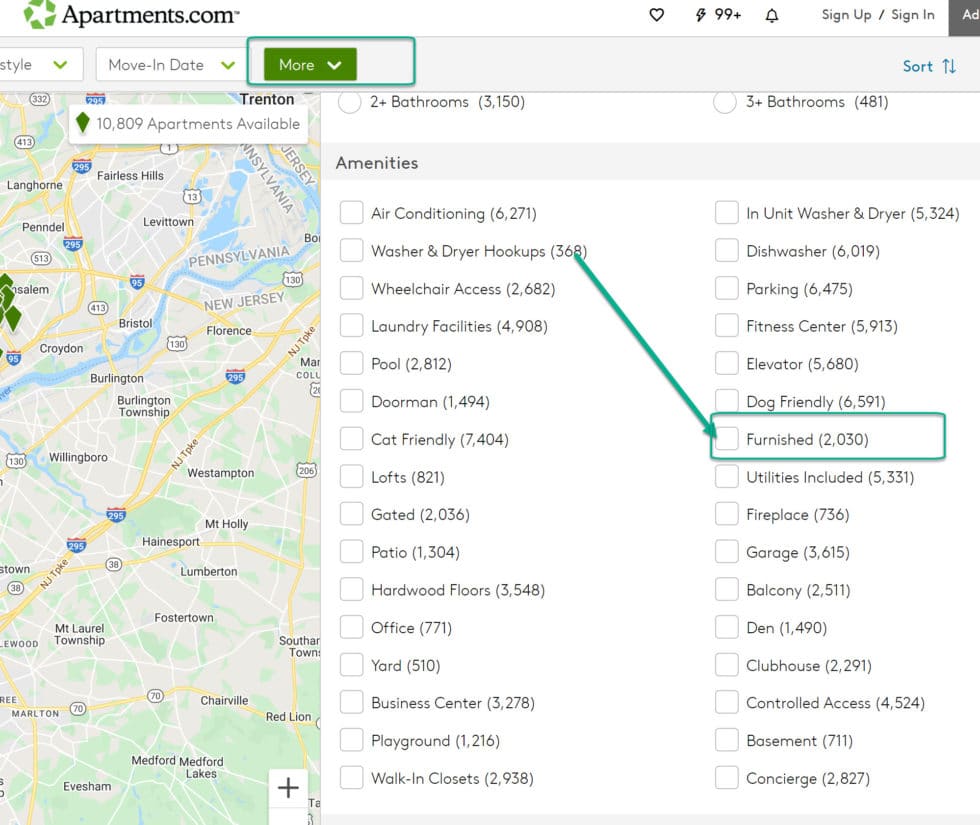The width and height of the screenshot is (980, 825).
Task: Click the Sign In link
Action: click(x=912, y=15)
